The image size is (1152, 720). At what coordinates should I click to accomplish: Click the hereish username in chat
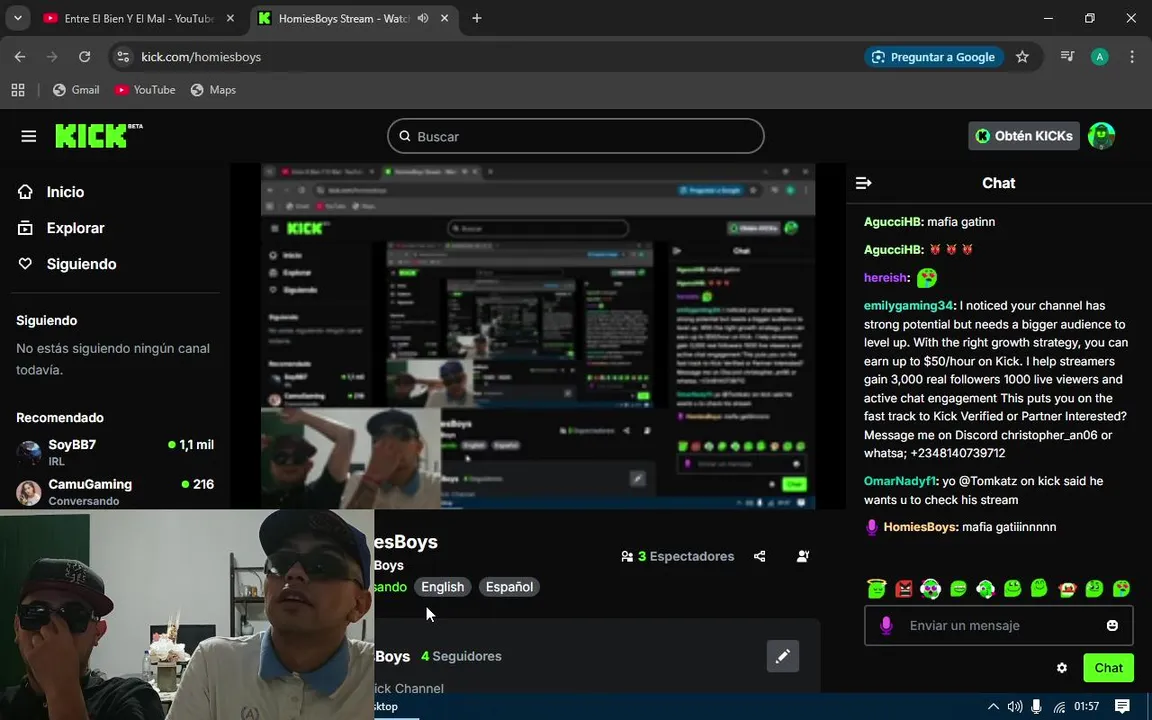[885, 278]
